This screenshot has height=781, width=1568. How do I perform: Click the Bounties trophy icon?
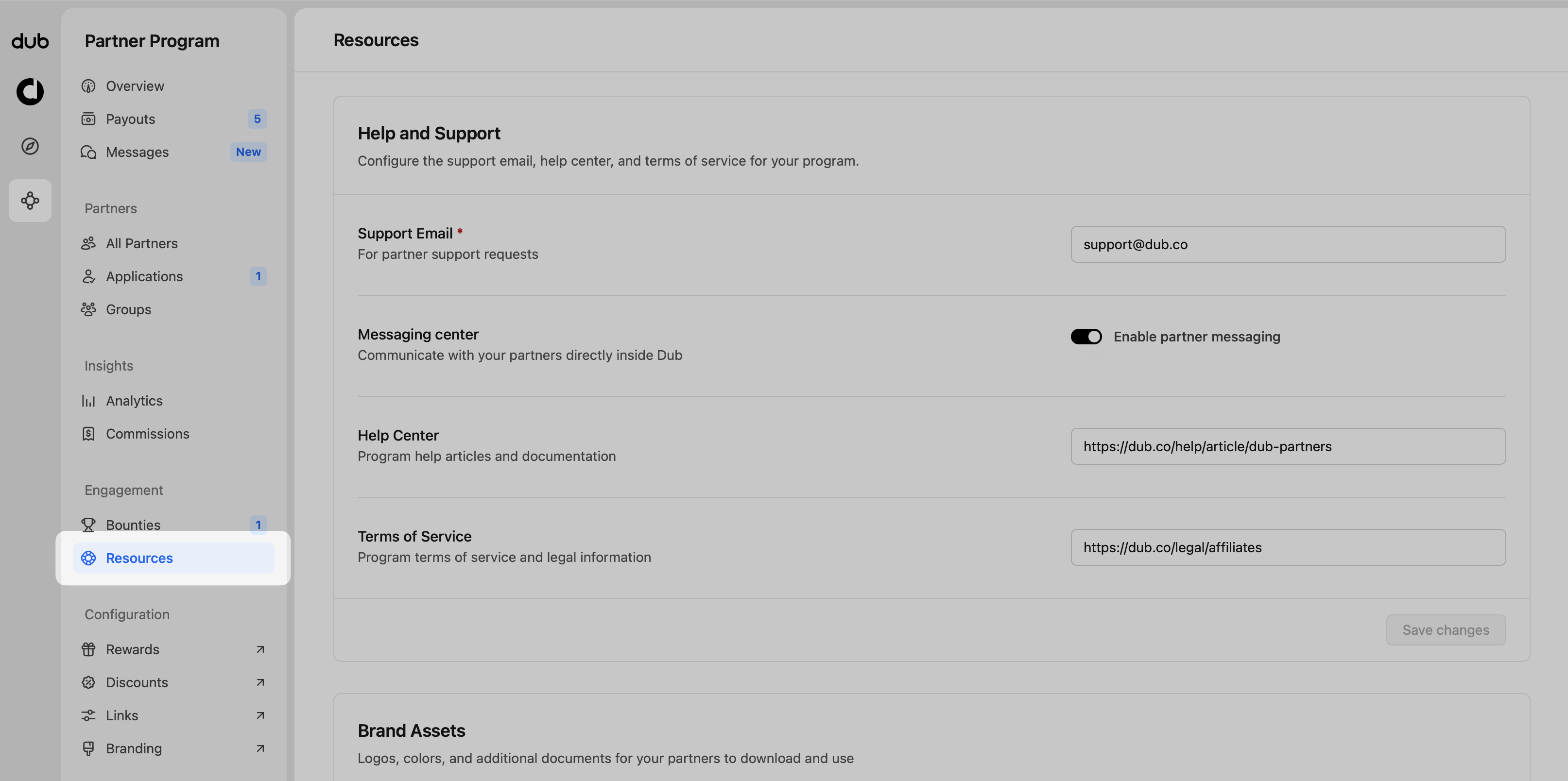pyautogui.click(x=88, y=525)
